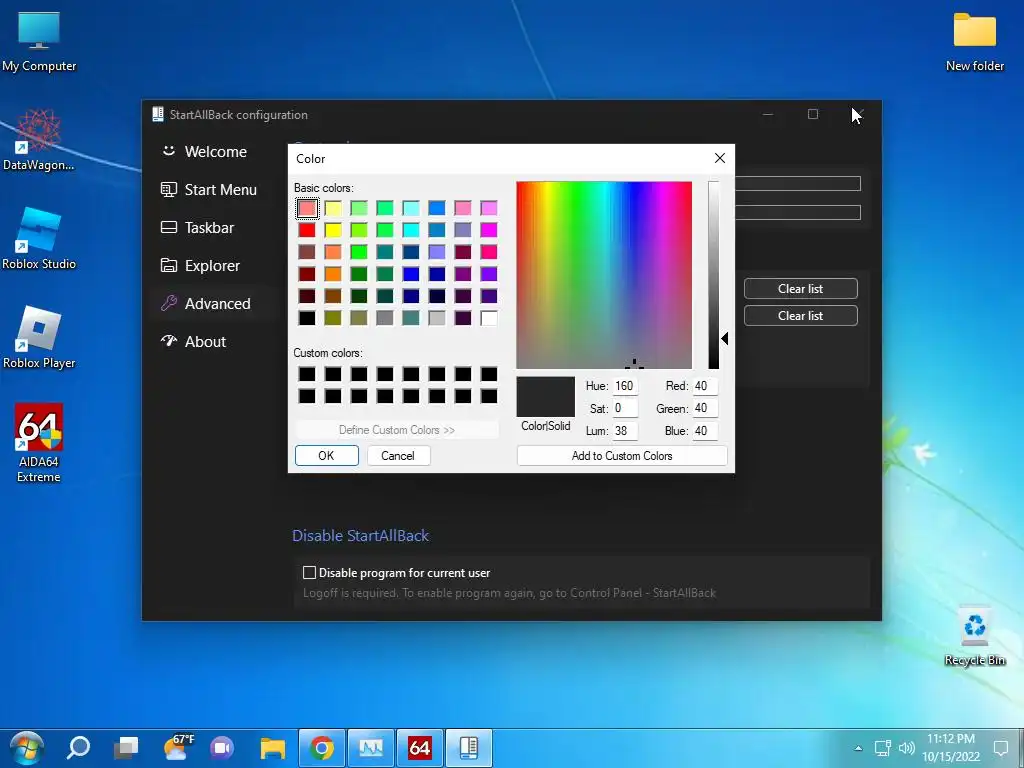Minimize the StartAllBack configuration window

point(768,114)
